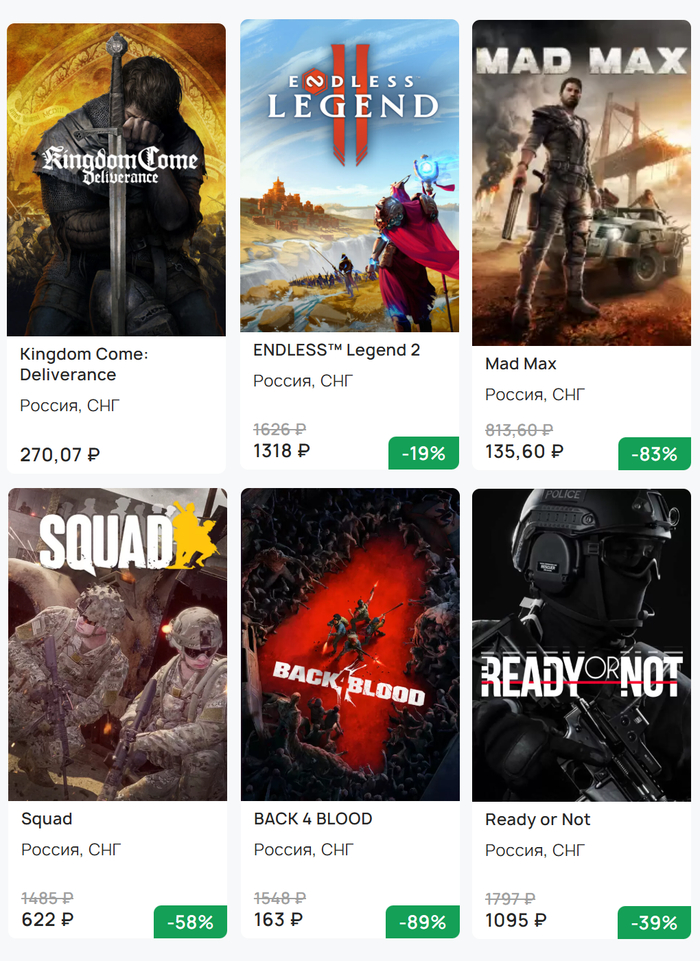Click the 1095 ₽ sale price

(x=516, y=920)
